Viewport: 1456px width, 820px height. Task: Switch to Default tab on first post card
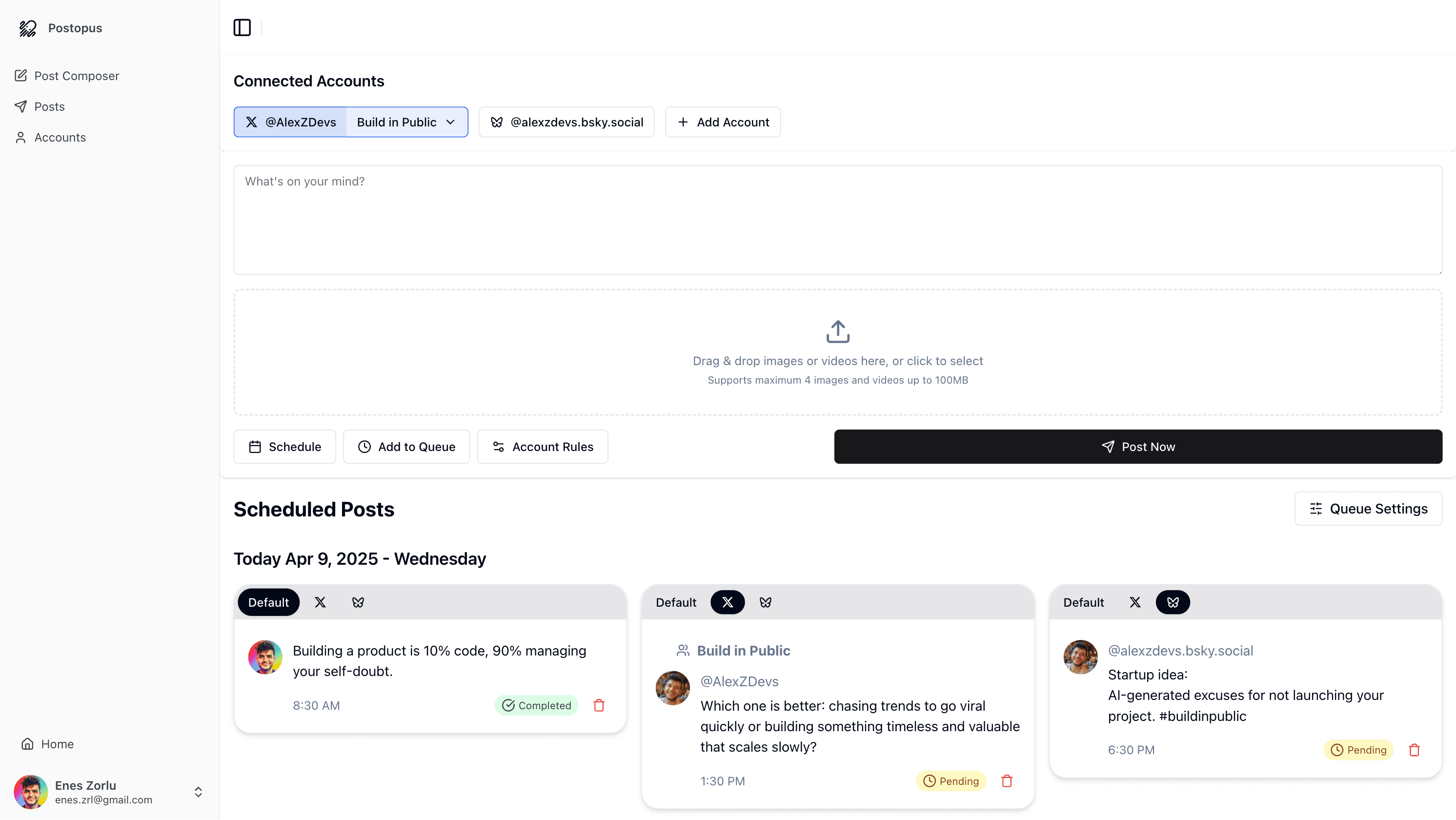click(268, 602)
